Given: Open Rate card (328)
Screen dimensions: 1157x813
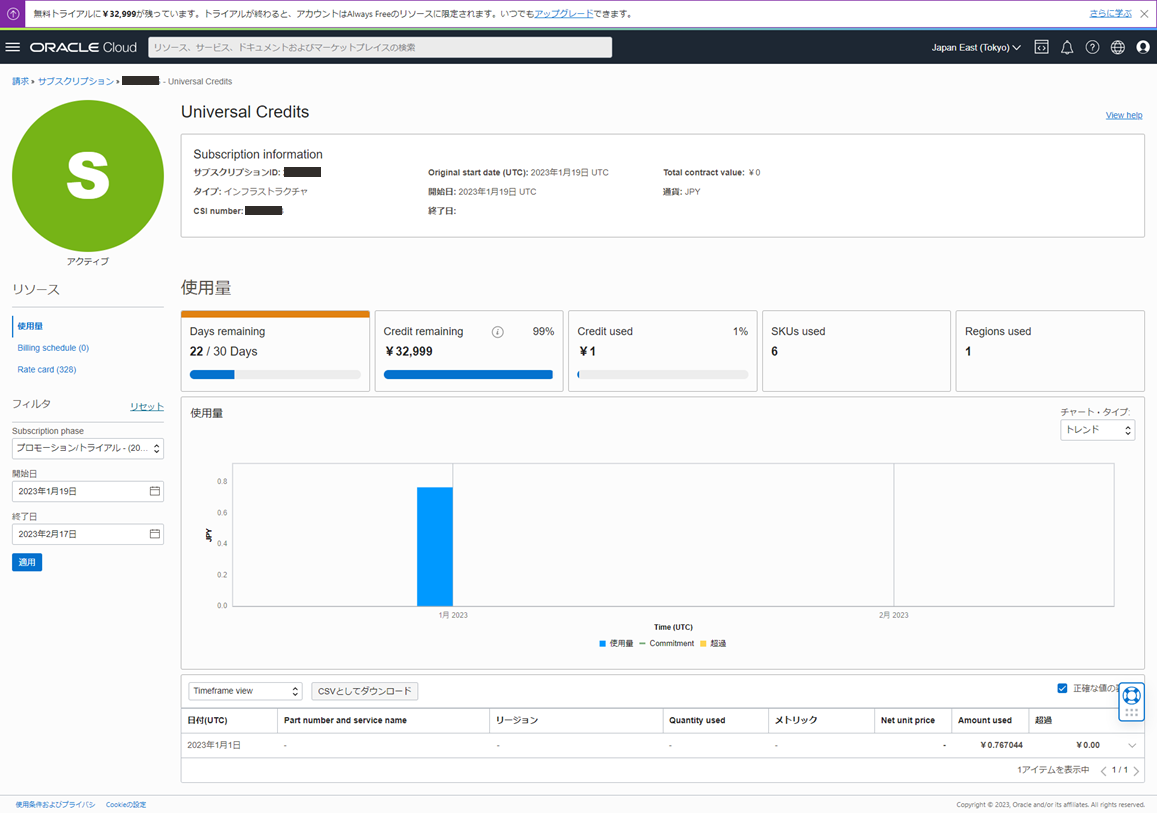Looking at the screenshot, I should [46, 370].
